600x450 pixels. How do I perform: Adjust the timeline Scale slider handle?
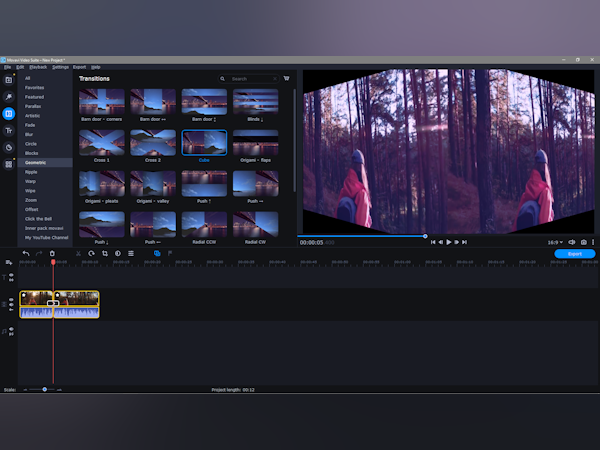(44, 389)
